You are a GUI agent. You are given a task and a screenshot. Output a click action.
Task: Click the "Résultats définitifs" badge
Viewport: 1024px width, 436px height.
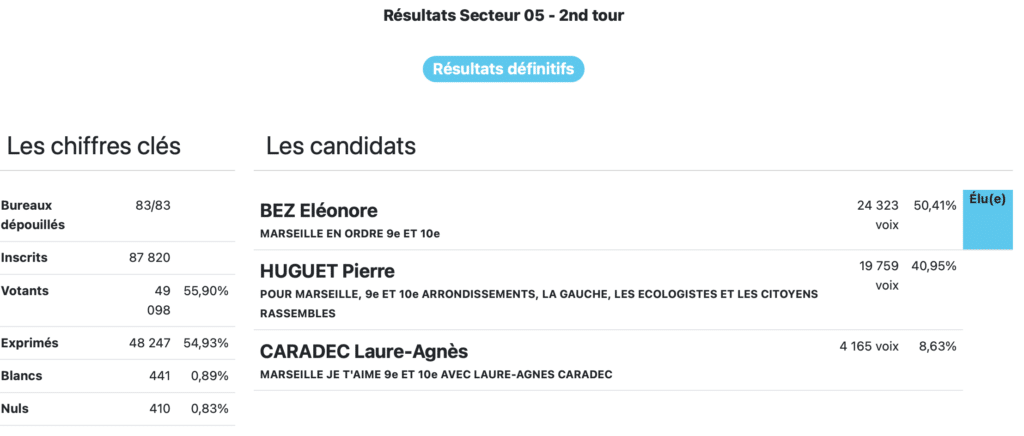(x=503, y=69)
